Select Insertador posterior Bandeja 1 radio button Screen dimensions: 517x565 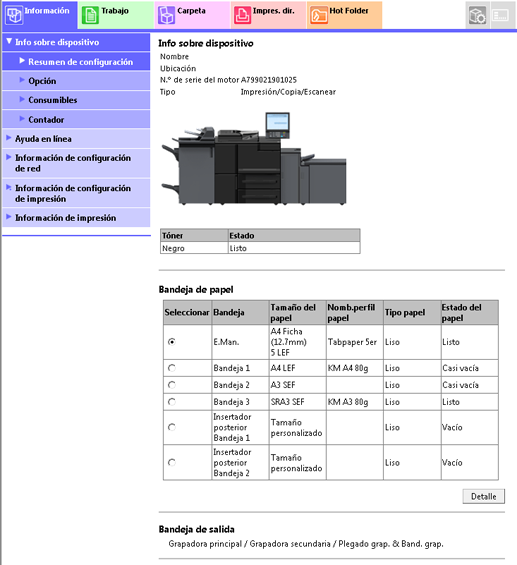(x=172, y=427)
